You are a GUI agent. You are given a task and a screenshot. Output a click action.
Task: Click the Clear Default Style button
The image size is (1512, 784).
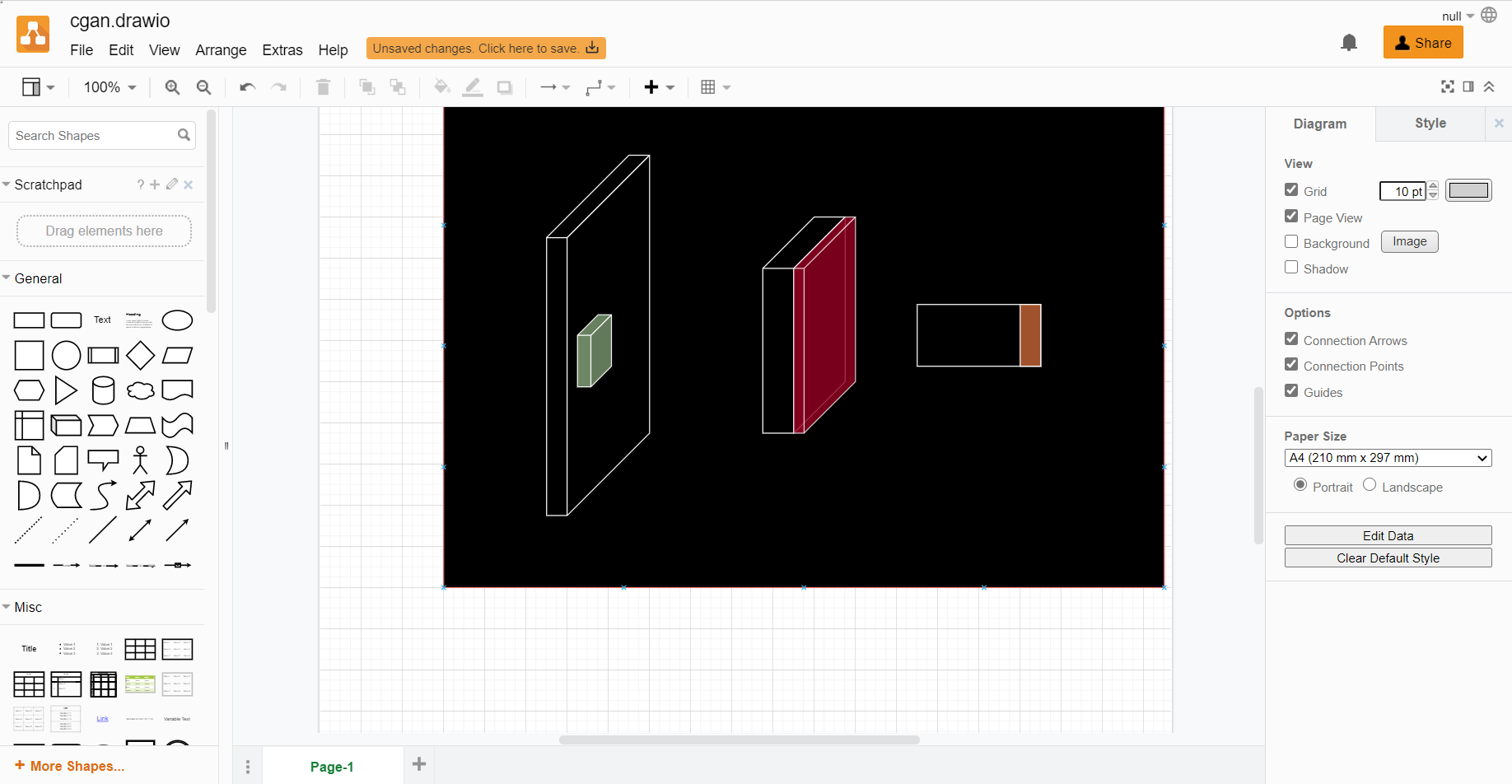coord(1388,558)
